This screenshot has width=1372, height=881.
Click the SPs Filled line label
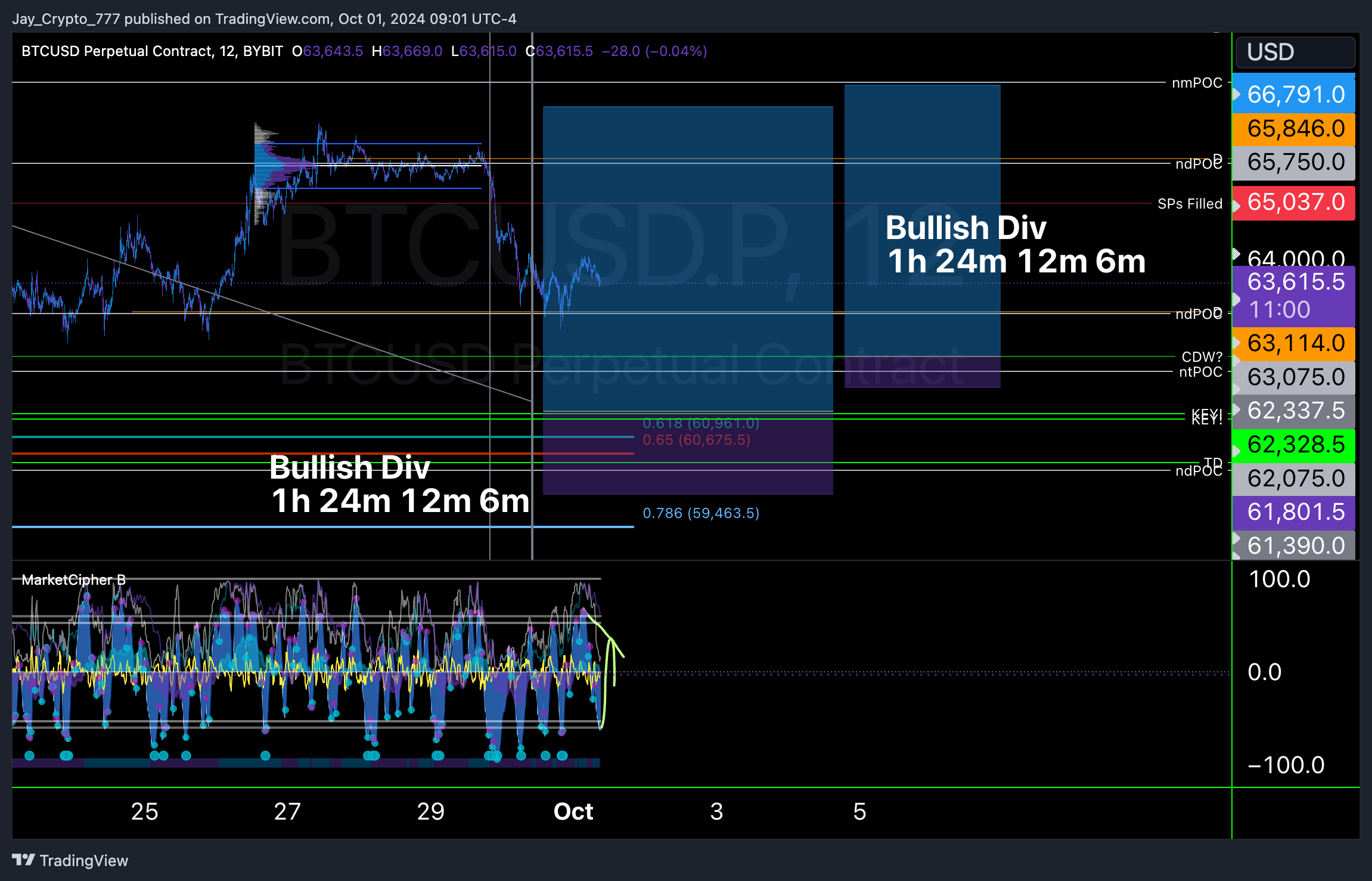click(1190, 204)
